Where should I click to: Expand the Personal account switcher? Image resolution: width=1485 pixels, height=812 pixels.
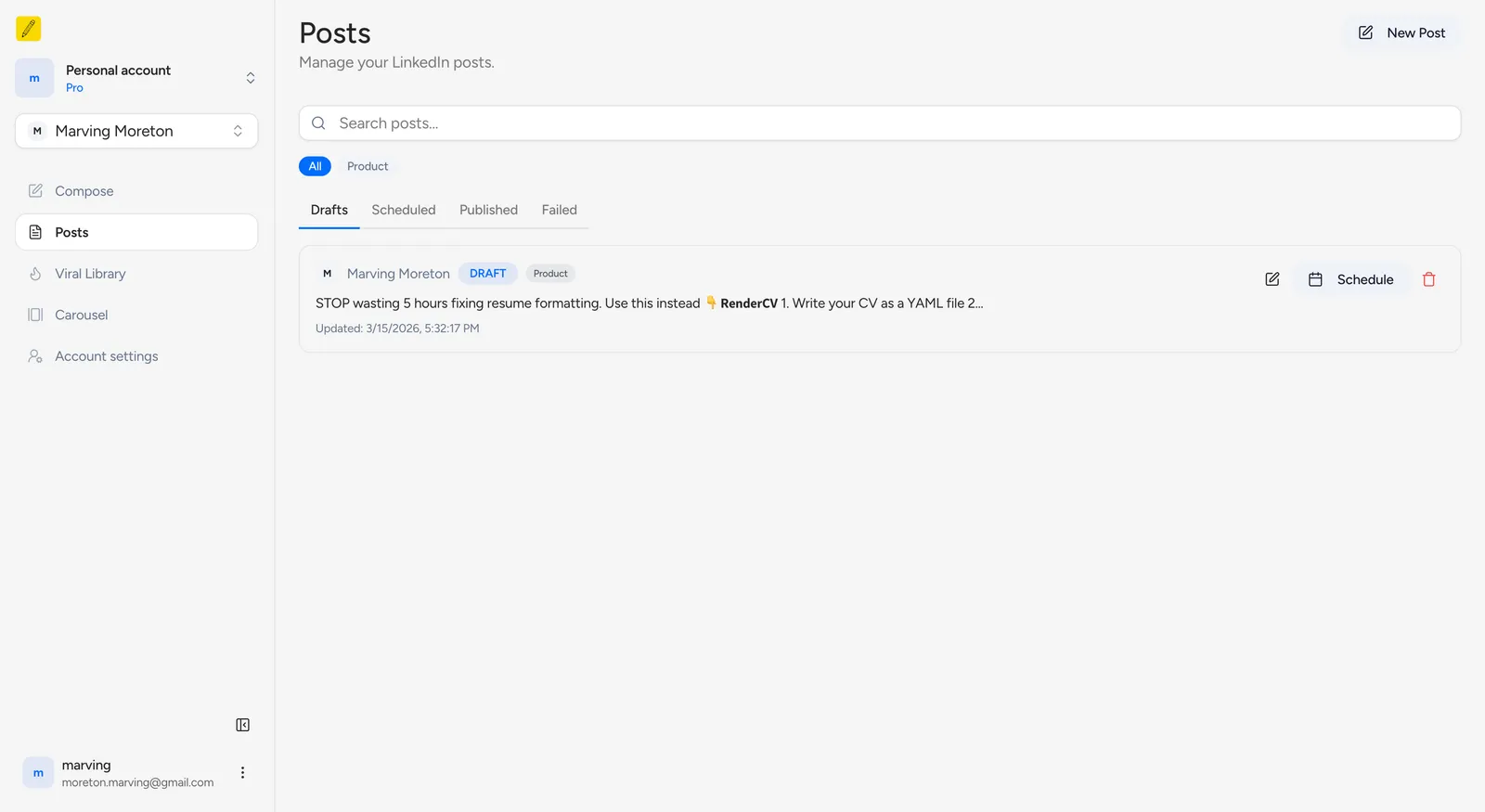(x=136, y=78)
